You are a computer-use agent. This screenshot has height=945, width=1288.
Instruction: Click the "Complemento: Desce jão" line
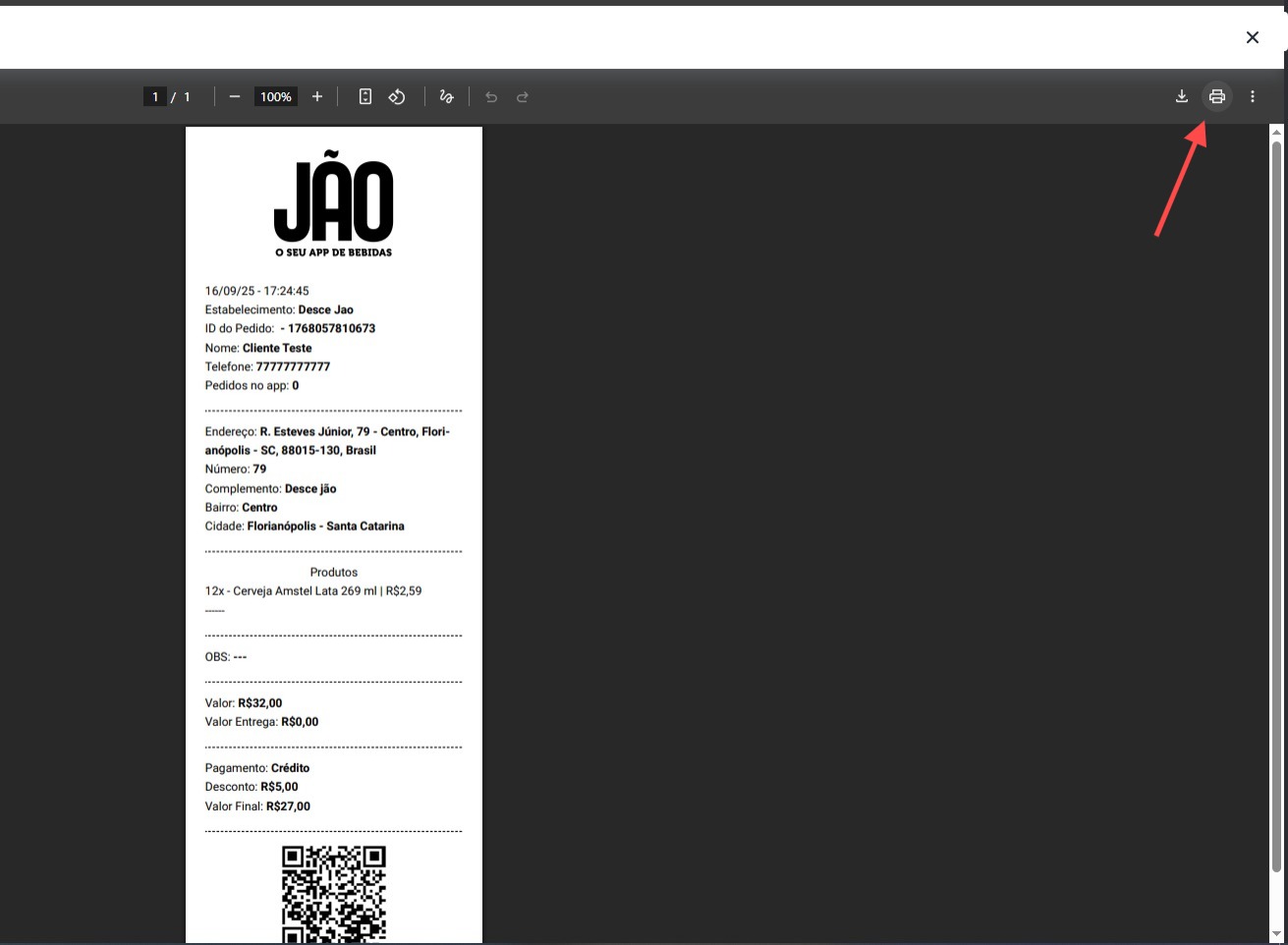pyautogui.click(x=271, y=488)
